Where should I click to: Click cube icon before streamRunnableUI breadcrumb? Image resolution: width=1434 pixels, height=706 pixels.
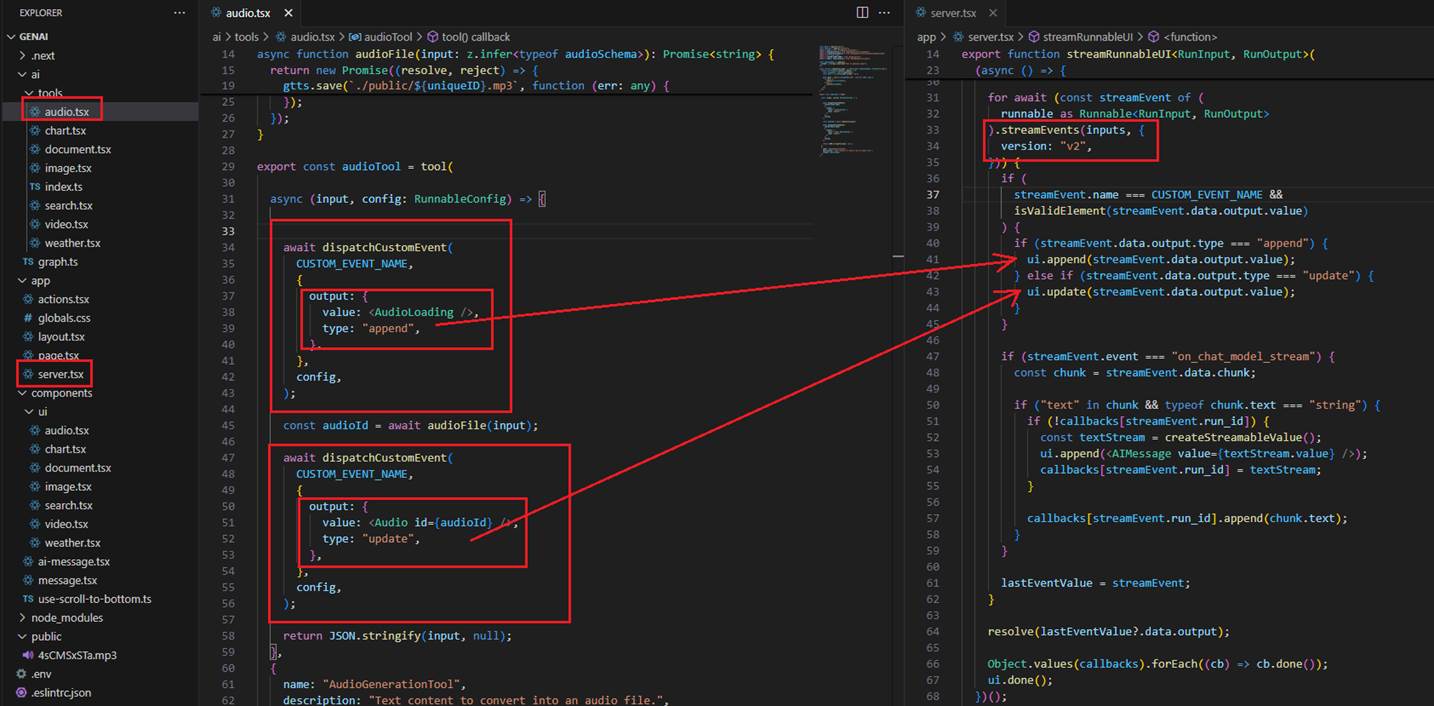[1035, 37]
